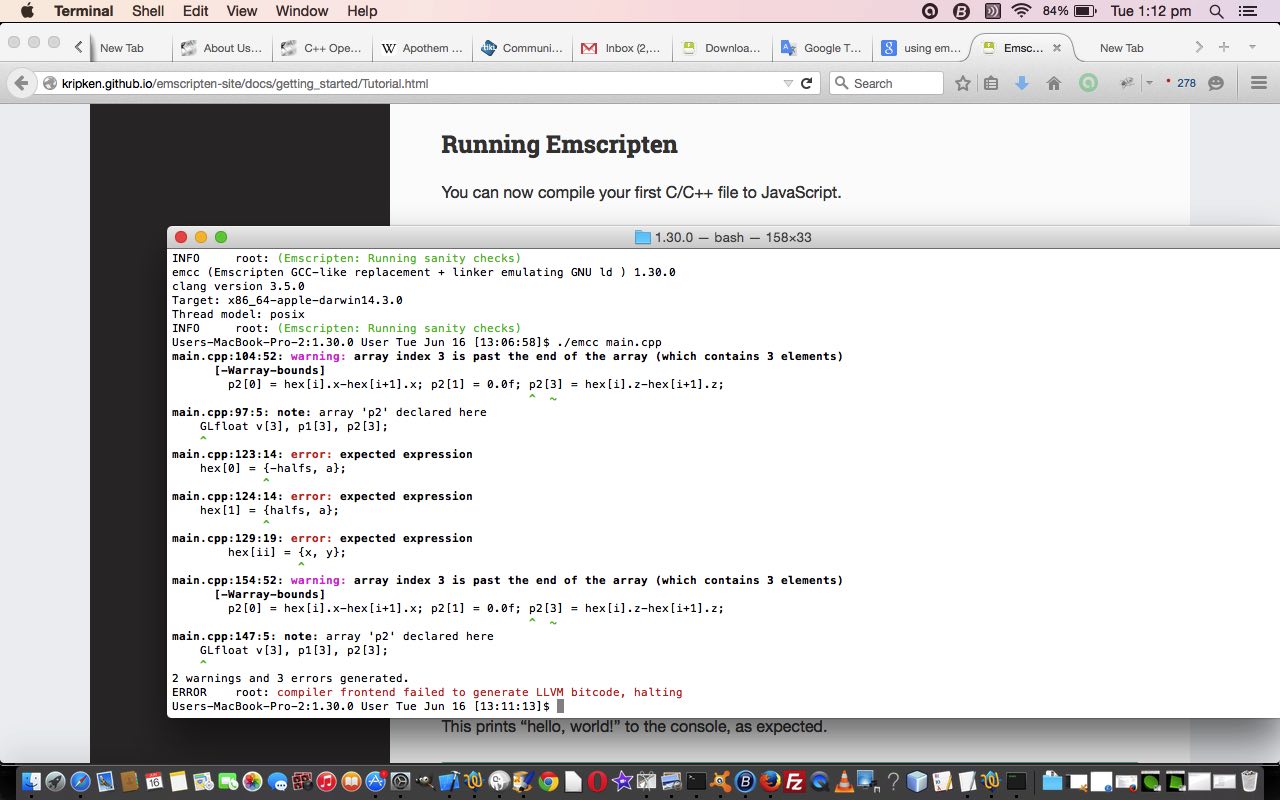Open the bookmarks list icon
1280x800 pixels.
(991, 83)
